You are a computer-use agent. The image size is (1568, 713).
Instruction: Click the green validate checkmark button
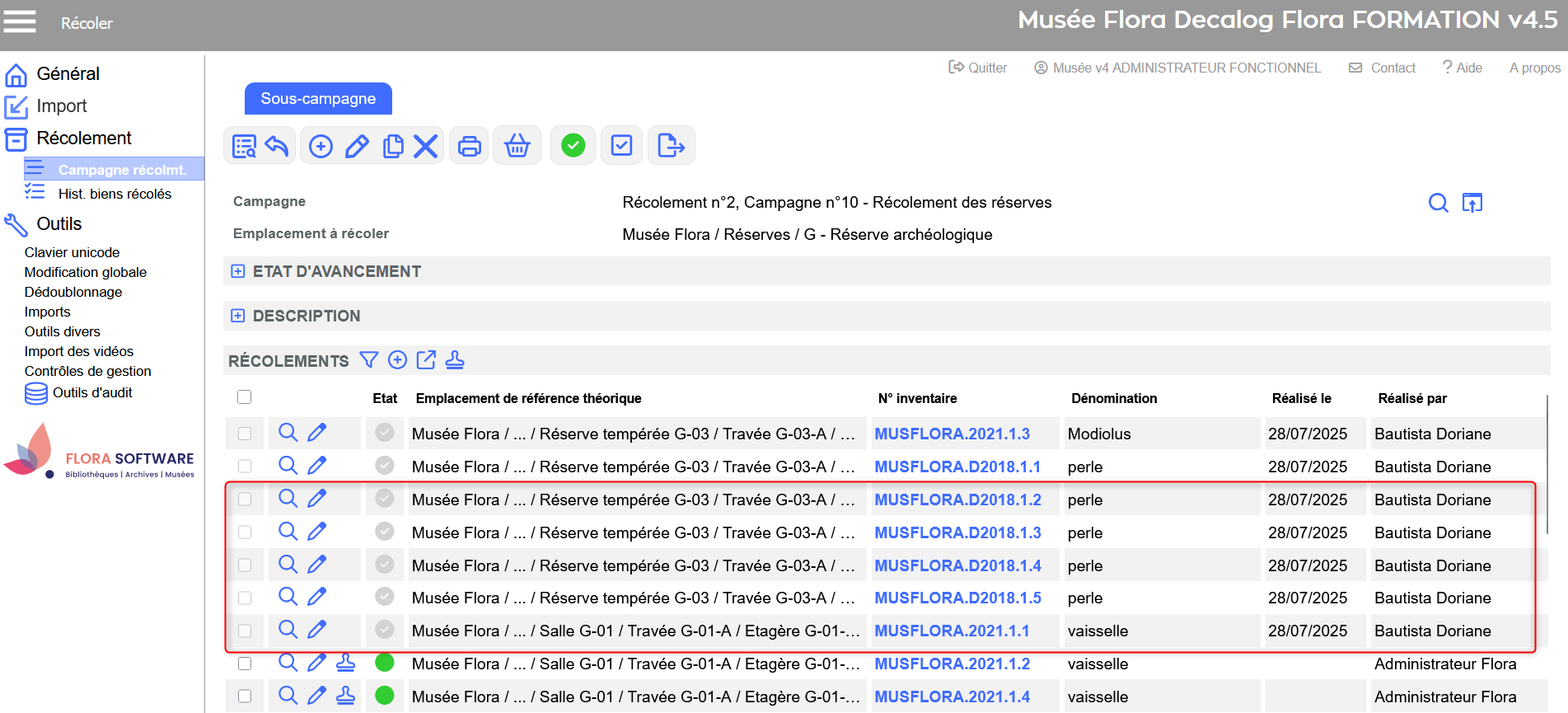573,146
